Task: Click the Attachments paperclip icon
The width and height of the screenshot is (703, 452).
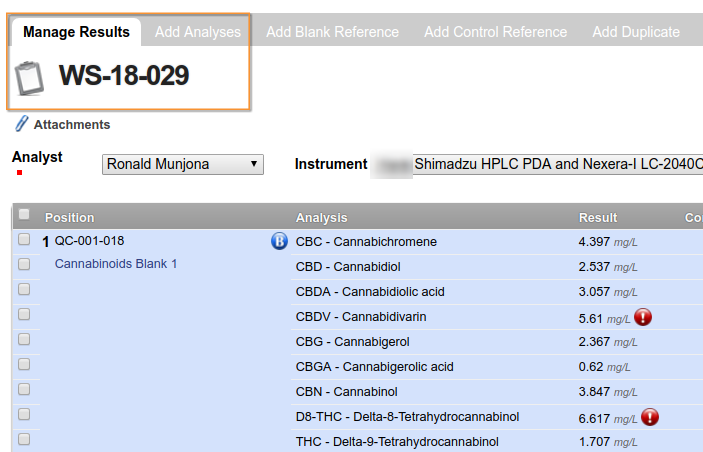Action: [21, 124]
